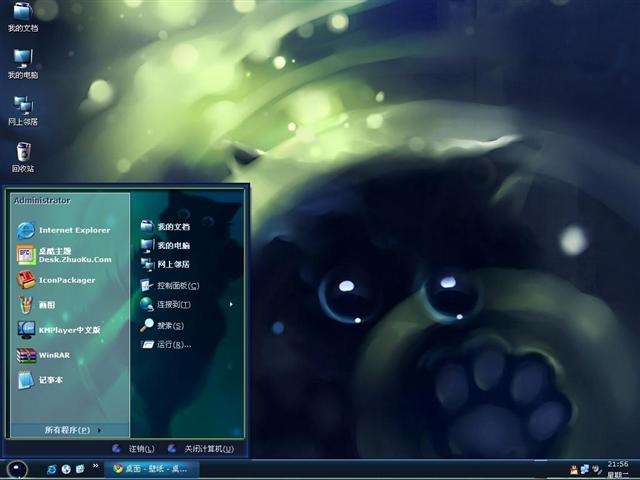
Task: Click network tray icon
Action: click(x=585, y=469)
